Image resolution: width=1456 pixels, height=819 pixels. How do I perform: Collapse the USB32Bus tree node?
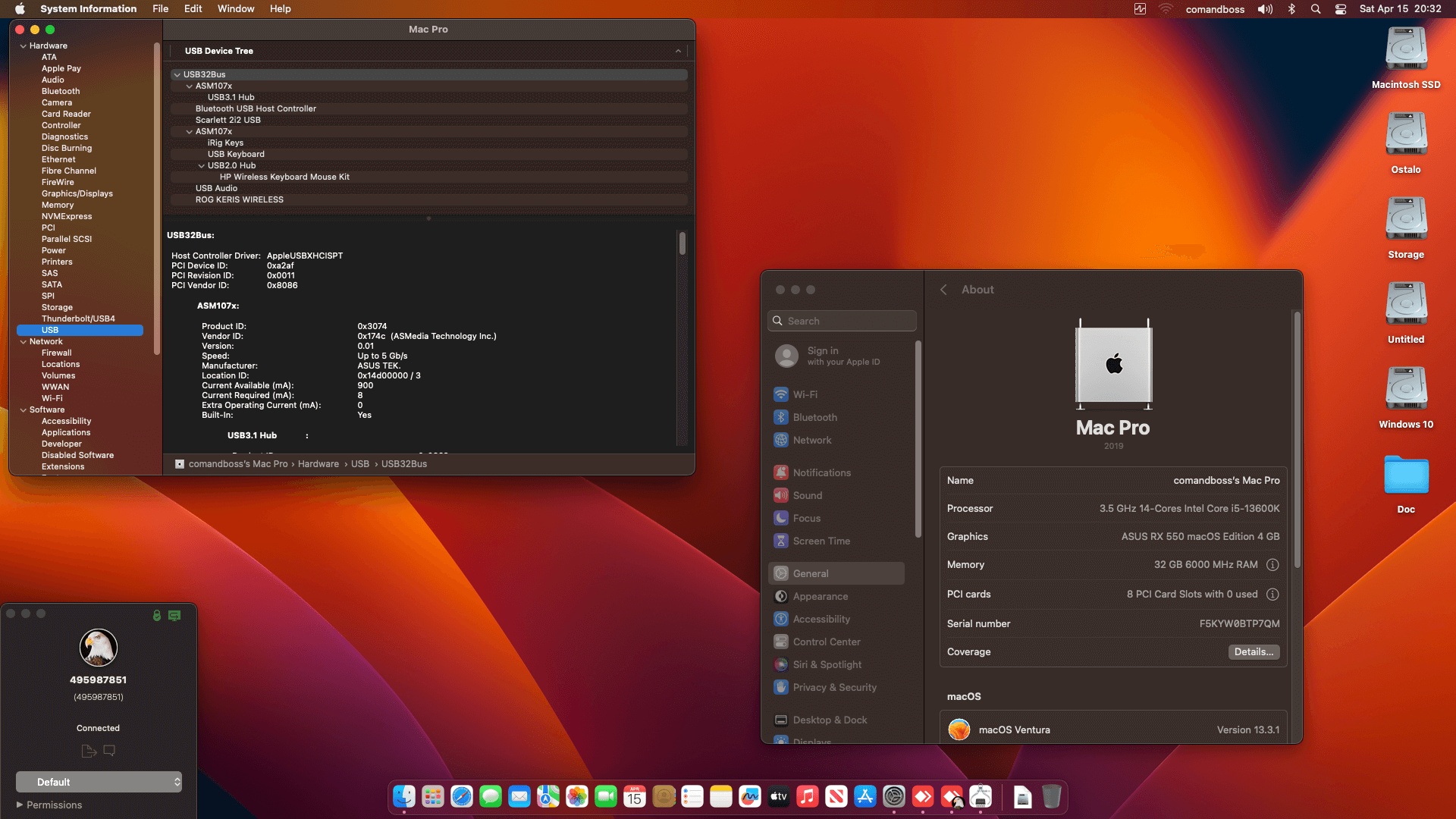pyautogui.click(x=177, y=74)
